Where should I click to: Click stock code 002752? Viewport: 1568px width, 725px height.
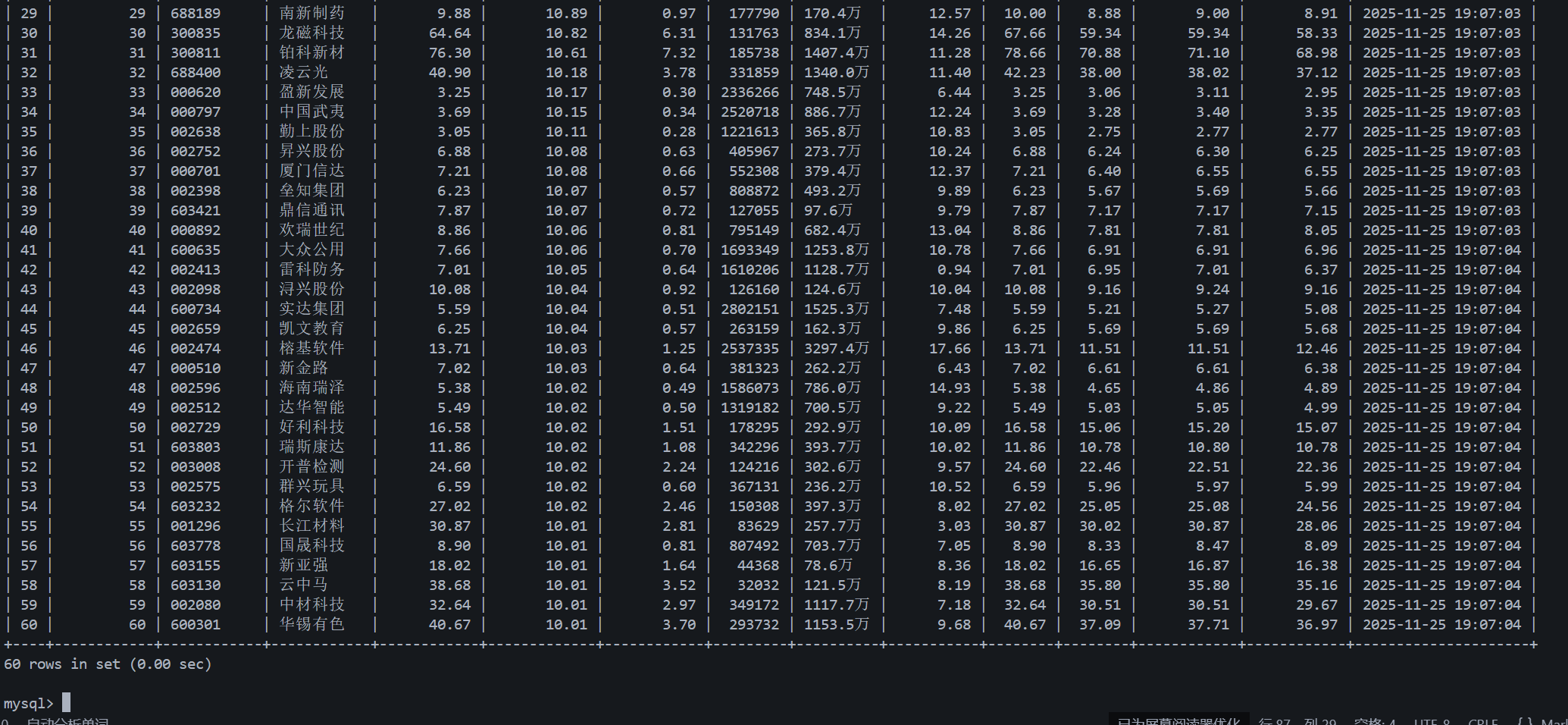pyautogui.click(x=196, y=152)
